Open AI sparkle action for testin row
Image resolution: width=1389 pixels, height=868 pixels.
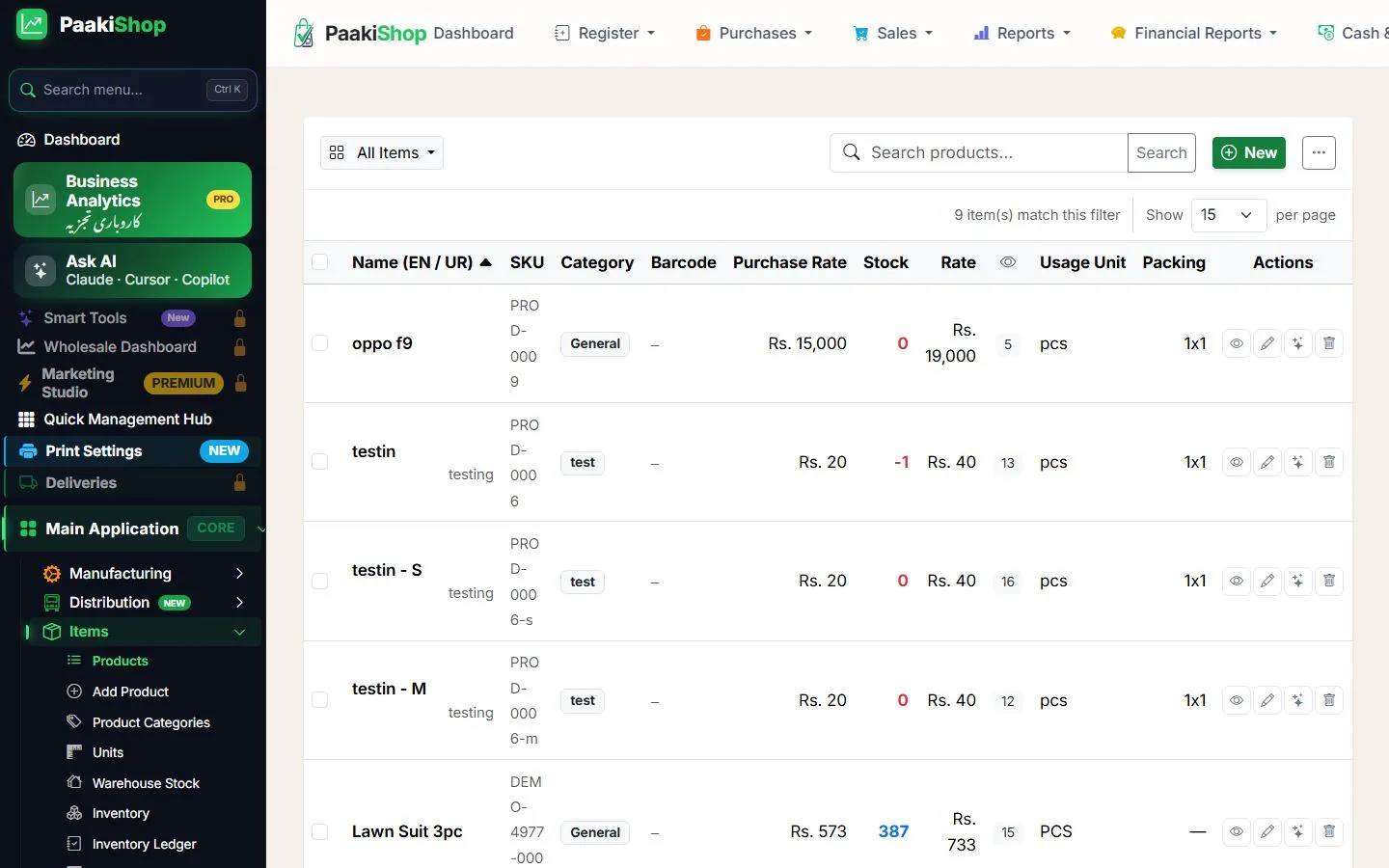click(1298, 462)
